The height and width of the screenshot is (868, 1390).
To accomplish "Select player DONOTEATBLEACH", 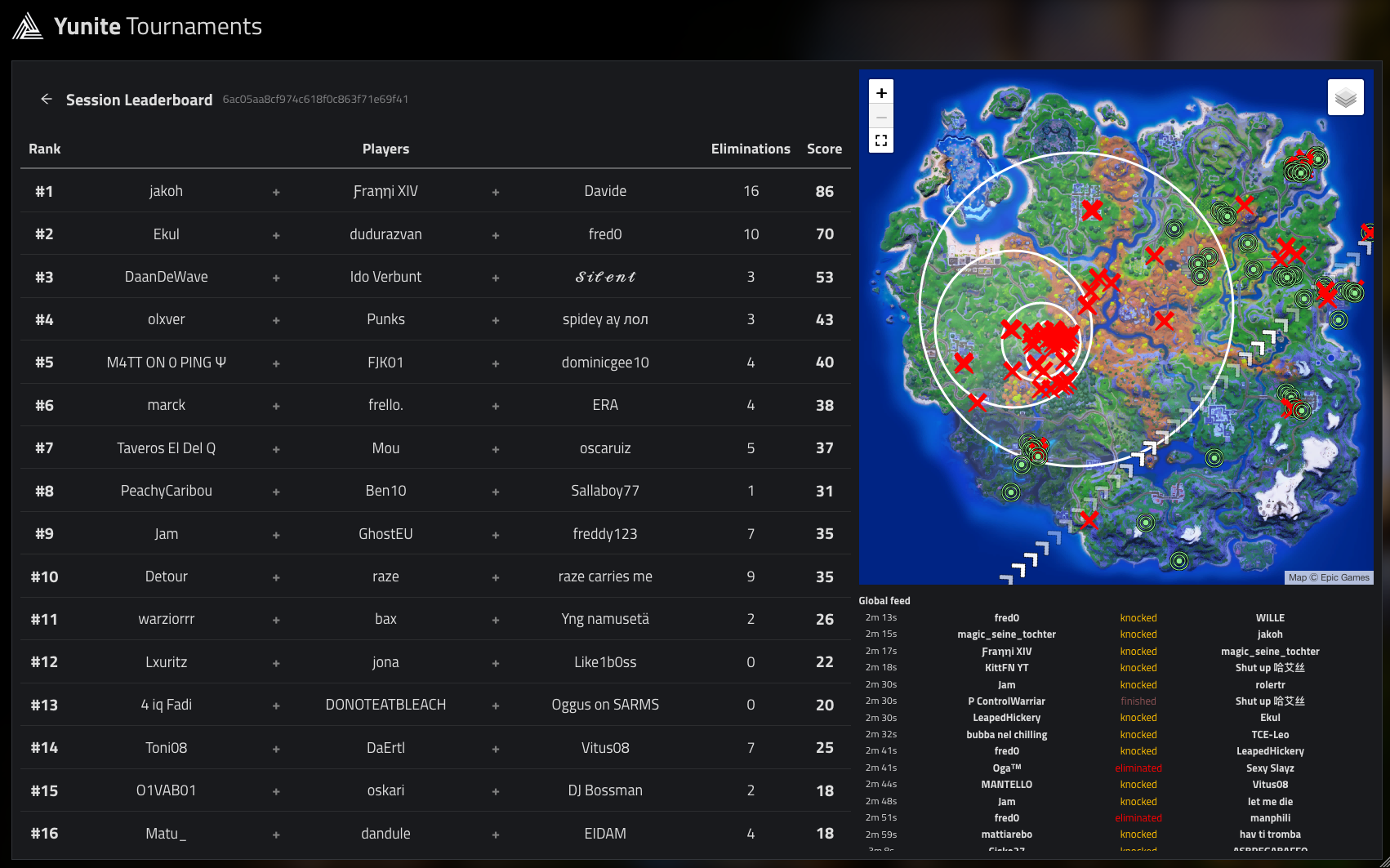I will [385, 705].
